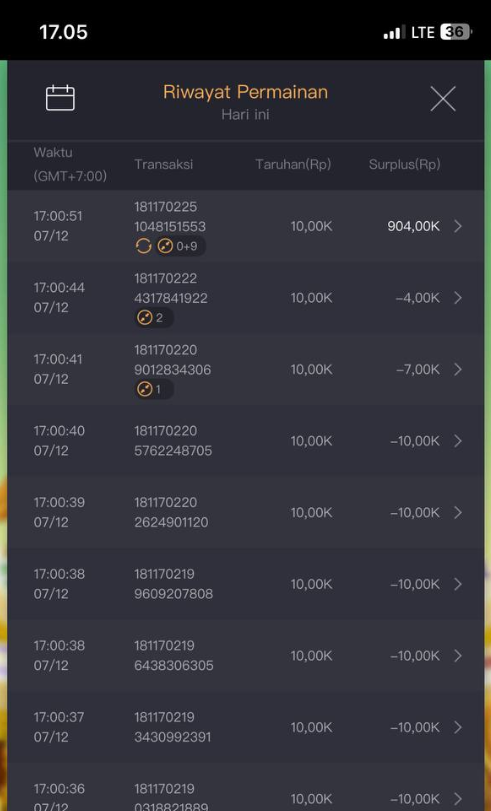
Task: Tap the free spin badge labeled 1
Action: (154, 389)
